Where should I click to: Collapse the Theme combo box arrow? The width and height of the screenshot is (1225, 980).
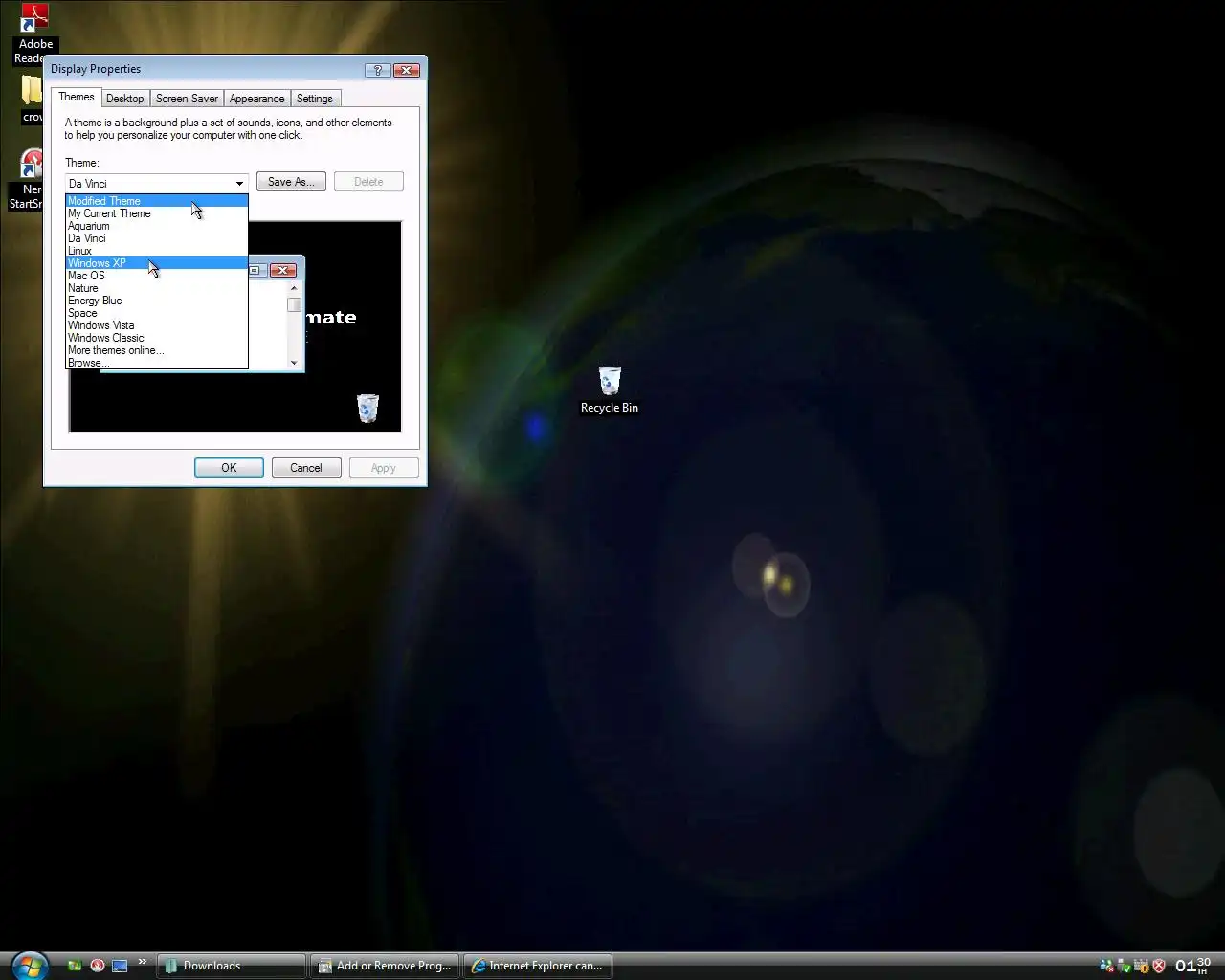pyautogui.click(x=239, y=183)
